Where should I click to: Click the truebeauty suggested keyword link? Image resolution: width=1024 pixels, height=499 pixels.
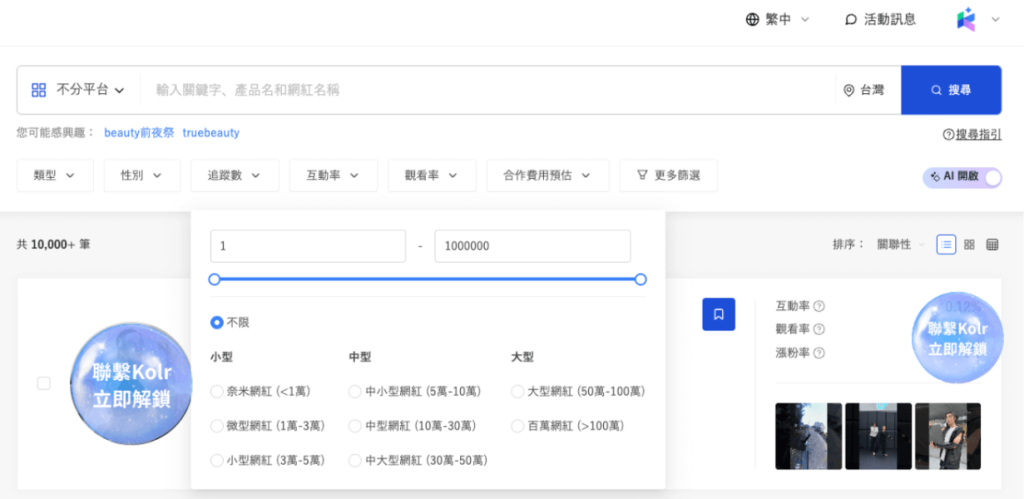point(211,132)
